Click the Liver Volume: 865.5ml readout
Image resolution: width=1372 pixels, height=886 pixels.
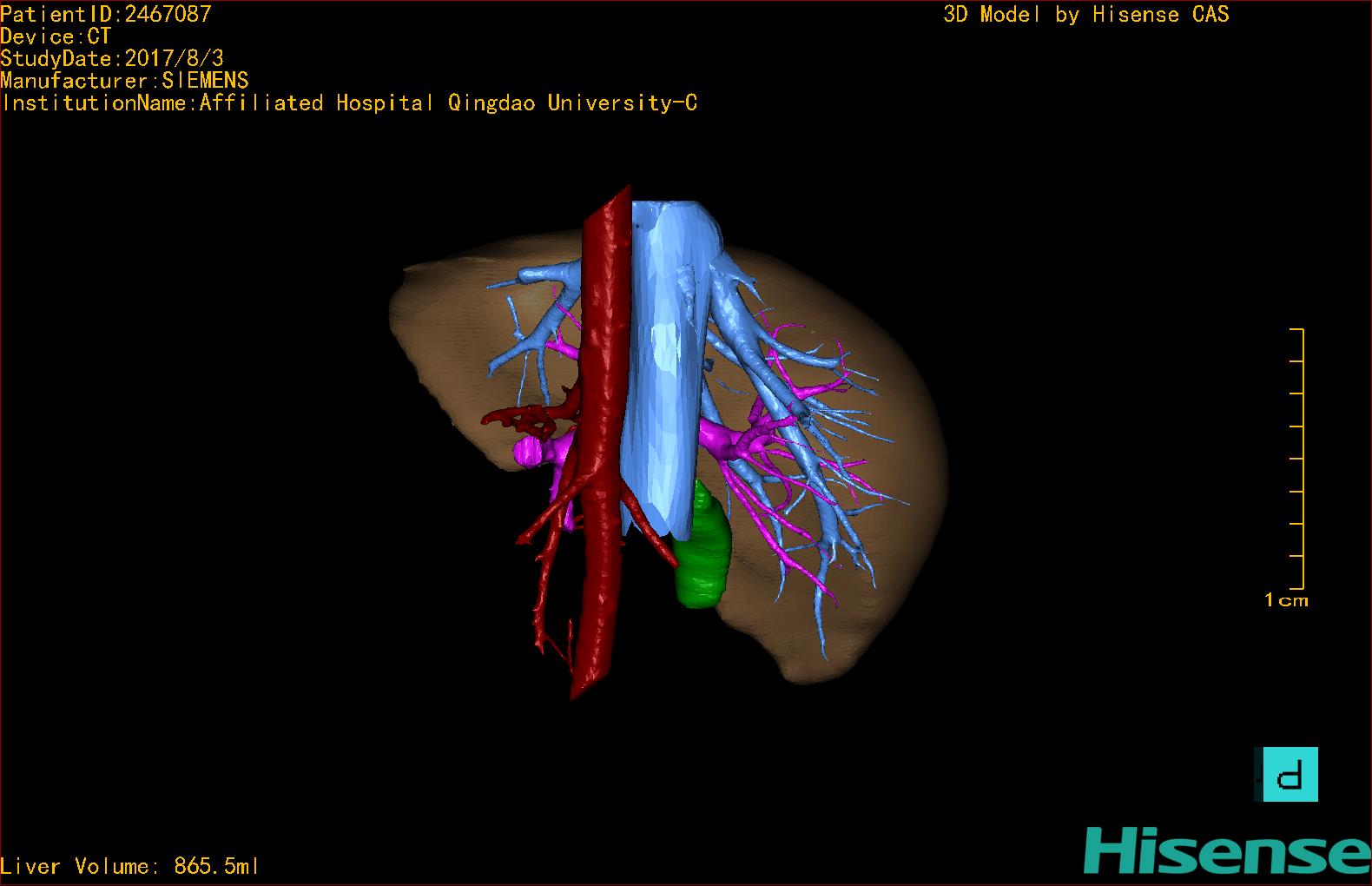point(129,866)
